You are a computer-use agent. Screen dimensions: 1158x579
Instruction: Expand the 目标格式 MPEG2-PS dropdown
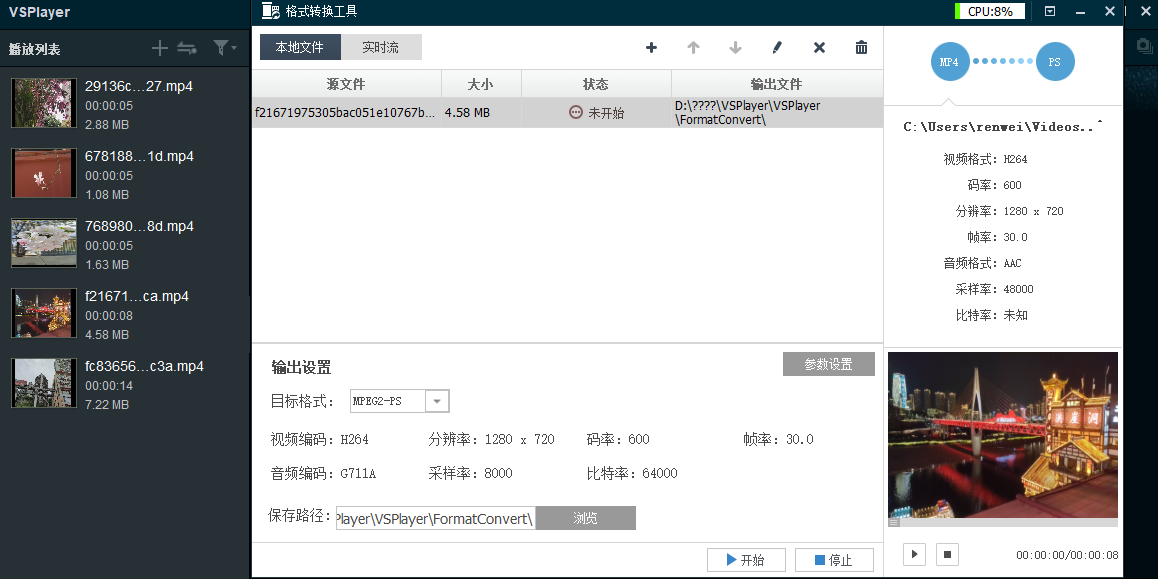coord(437,402)
